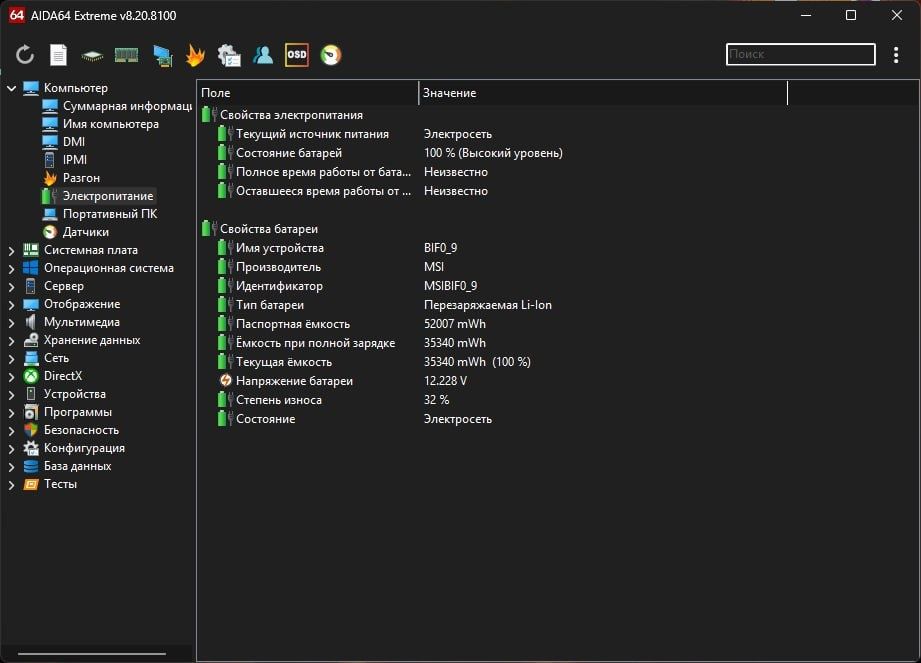Open the monitor diagnostics toolbar icon
The image size is (921, 663).
tap(162, 56)
